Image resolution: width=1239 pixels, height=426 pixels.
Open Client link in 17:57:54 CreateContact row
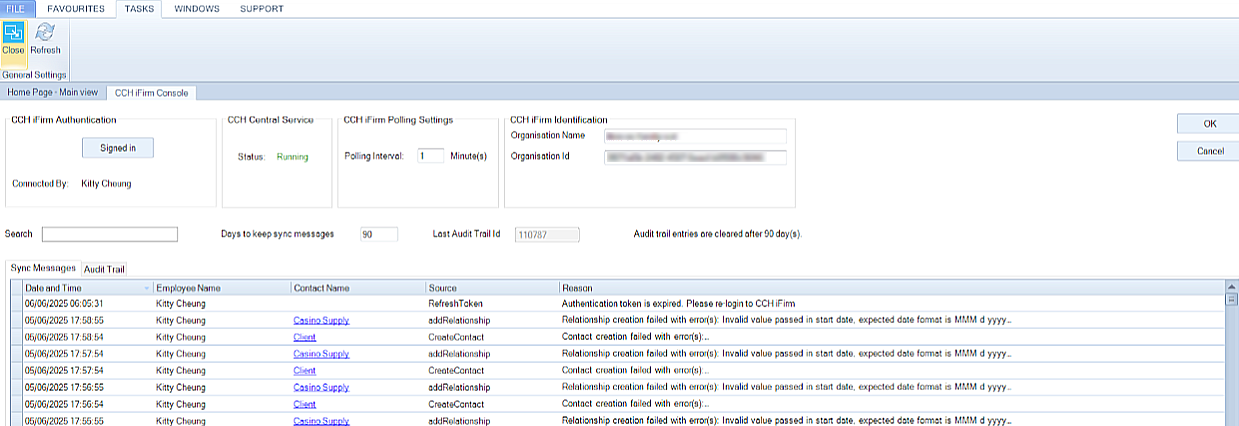pos(304,371)
